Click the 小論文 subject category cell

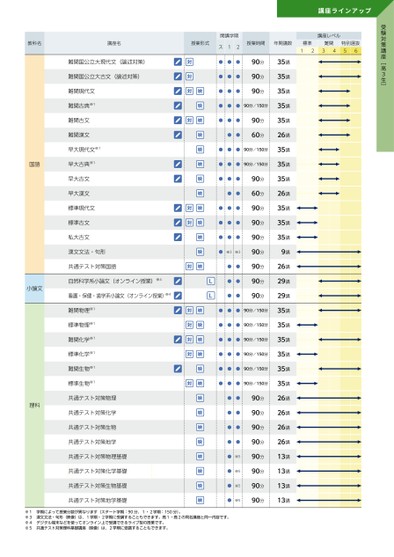pyautogui.click(x=34, y=288)
